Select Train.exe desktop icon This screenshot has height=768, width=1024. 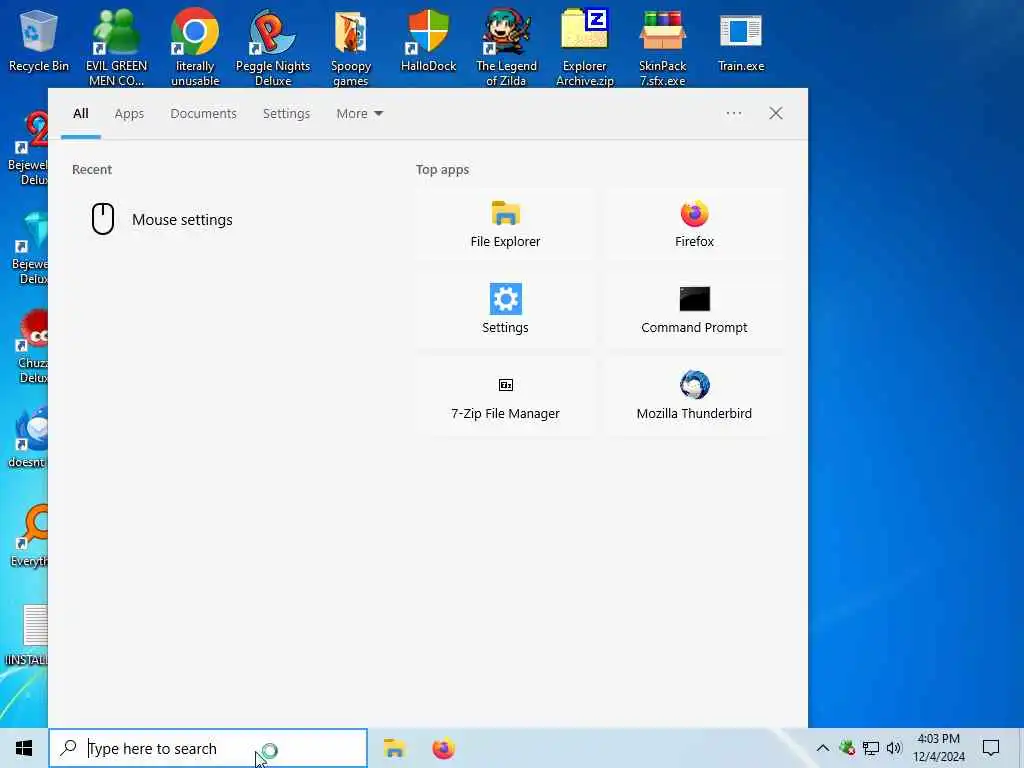741,40
